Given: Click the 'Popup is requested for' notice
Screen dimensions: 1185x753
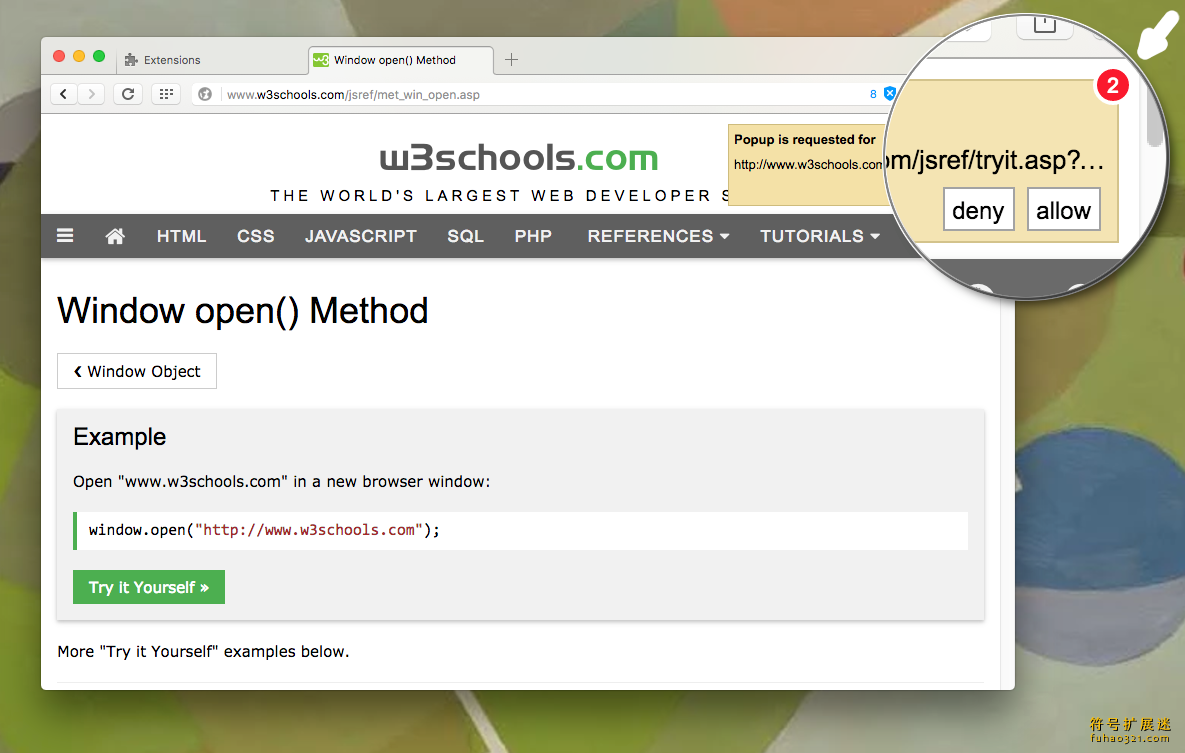Looking at the screenshot, I should point(805,140).
